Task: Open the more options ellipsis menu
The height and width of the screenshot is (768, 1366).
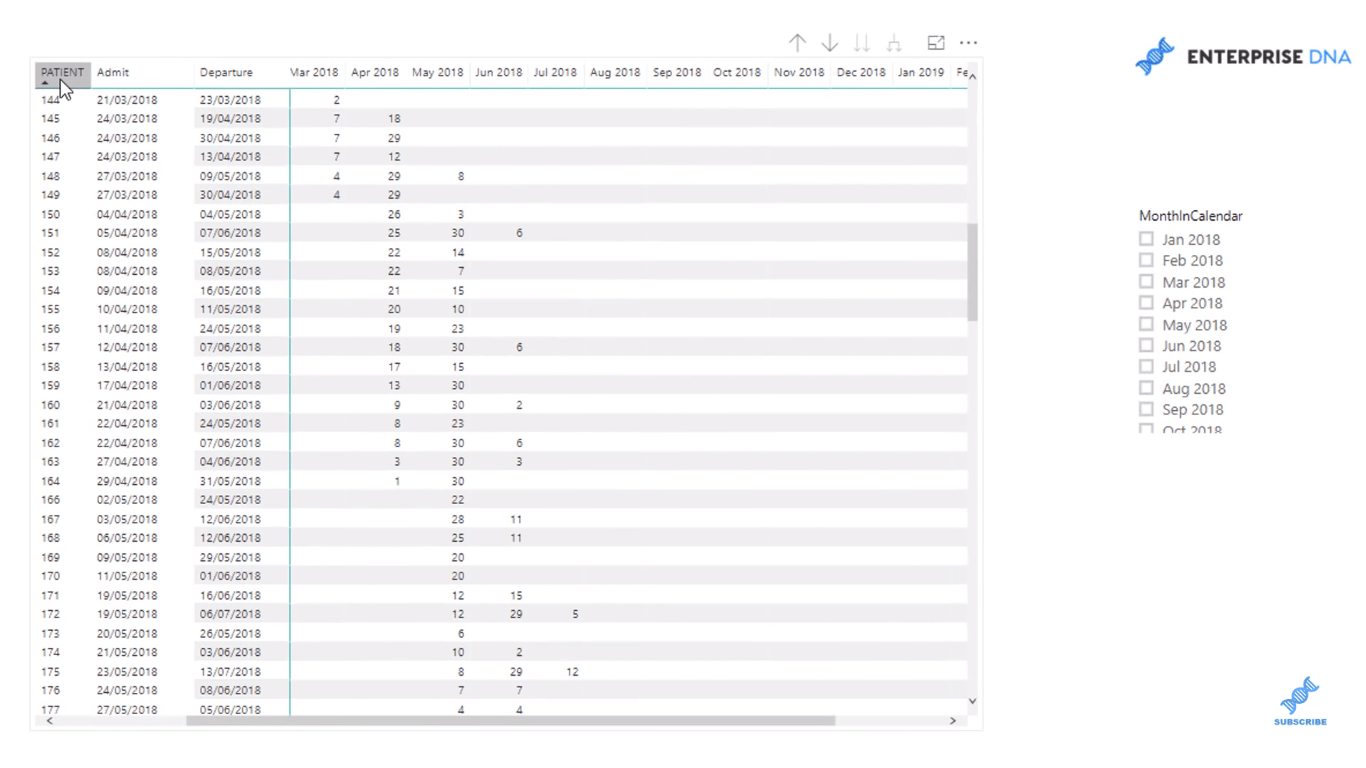Action: point(968,43)
